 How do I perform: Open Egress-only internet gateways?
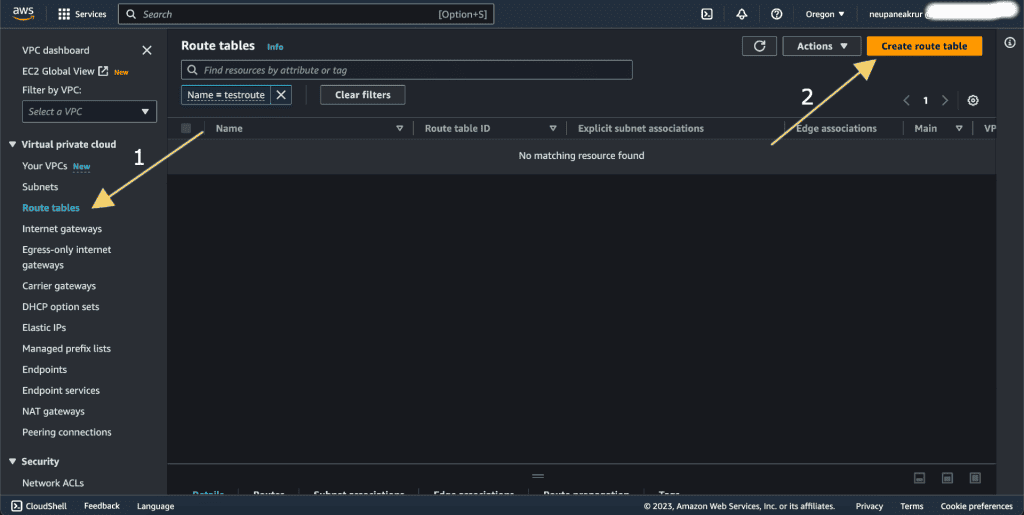click(x=67, y=257)
